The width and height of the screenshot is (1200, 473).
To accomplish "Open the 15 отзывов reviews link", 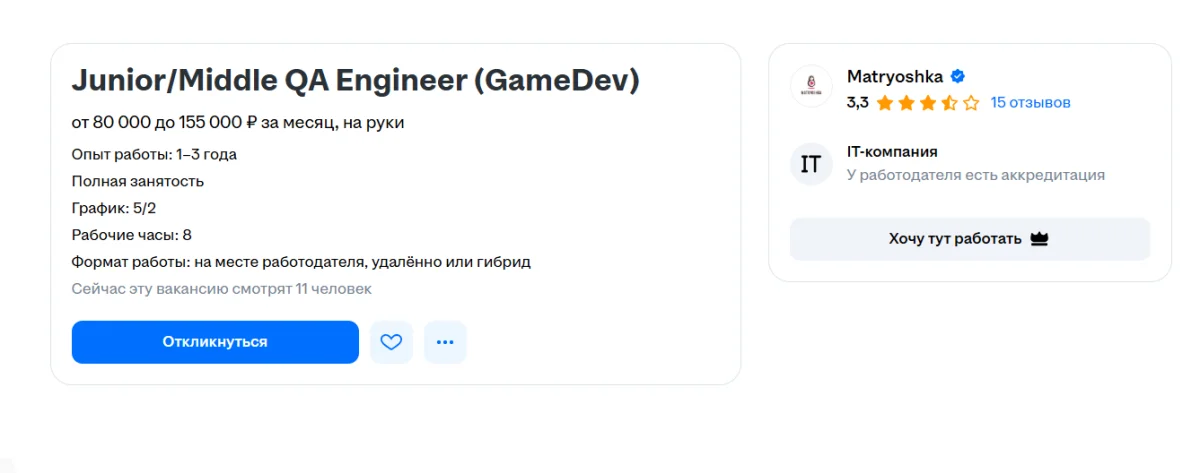I will 1030,102.
